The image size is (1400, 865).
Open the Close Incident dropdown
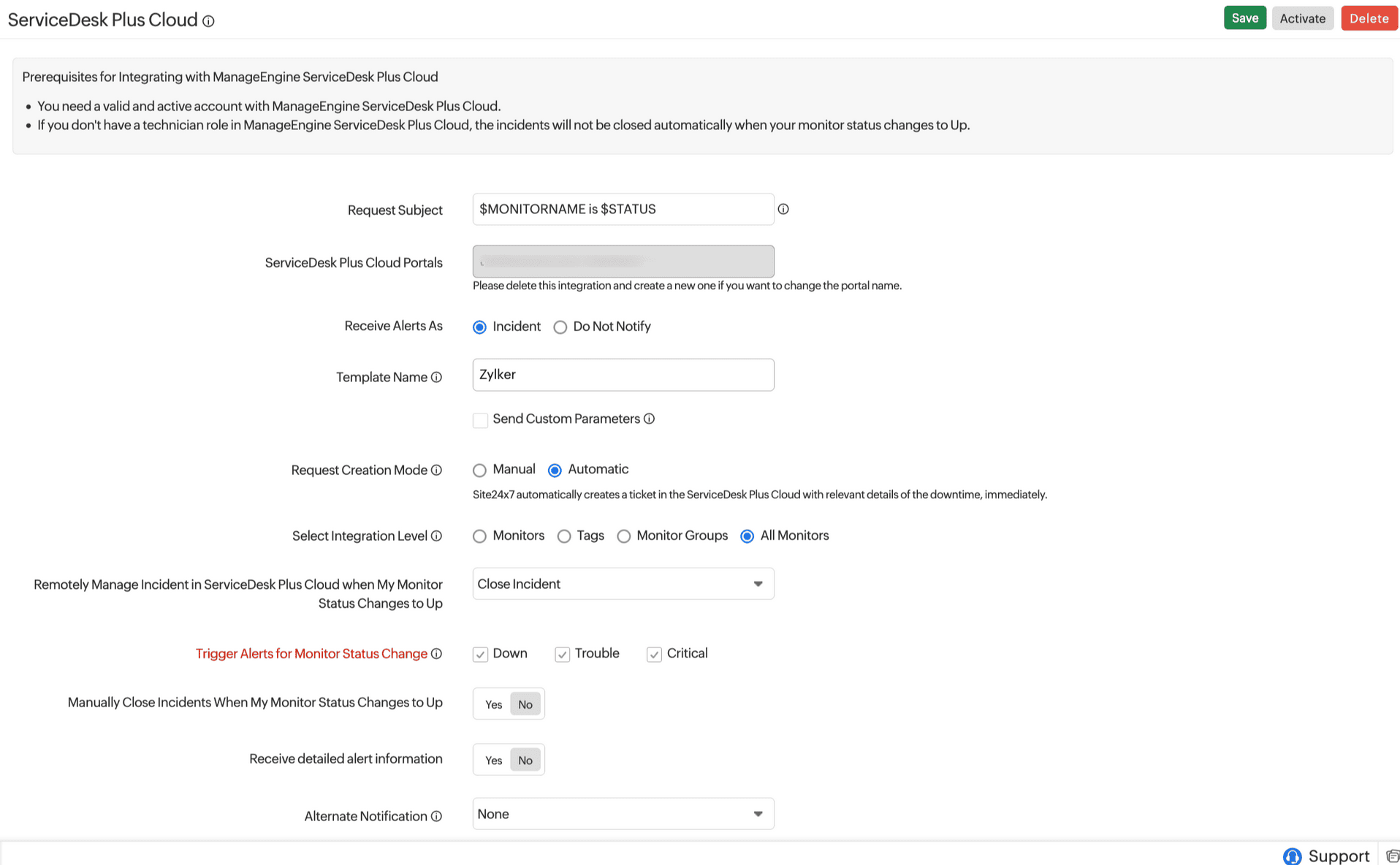[623, 584]
